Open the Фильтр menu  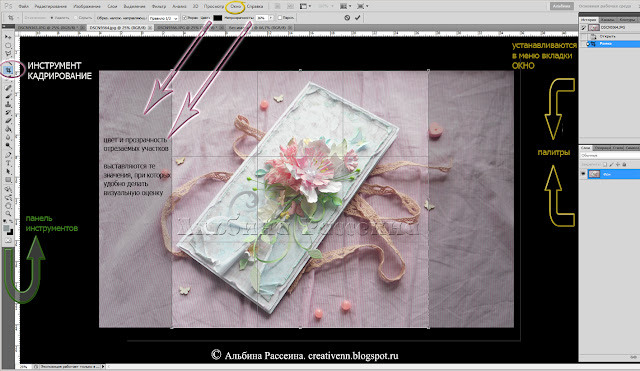159,7
